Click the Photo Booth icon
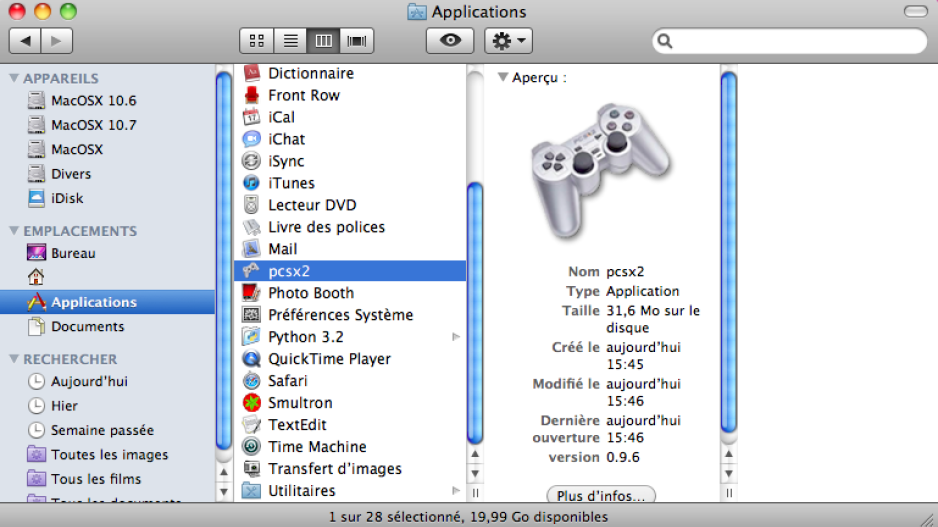This screenshot has width=938, height=527. 252,293
